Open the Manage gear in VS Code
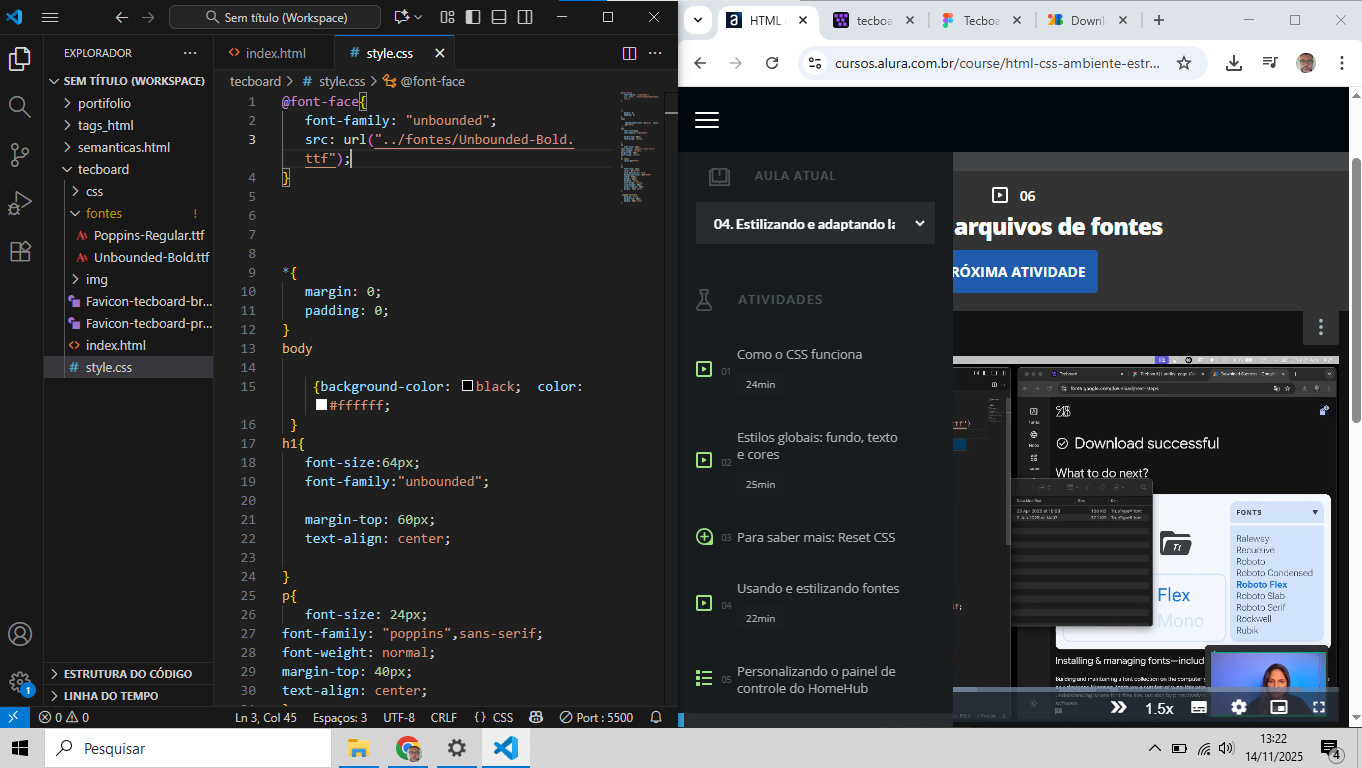The width and height of the screenshot is (1362, 768). (x=20, y=682)
